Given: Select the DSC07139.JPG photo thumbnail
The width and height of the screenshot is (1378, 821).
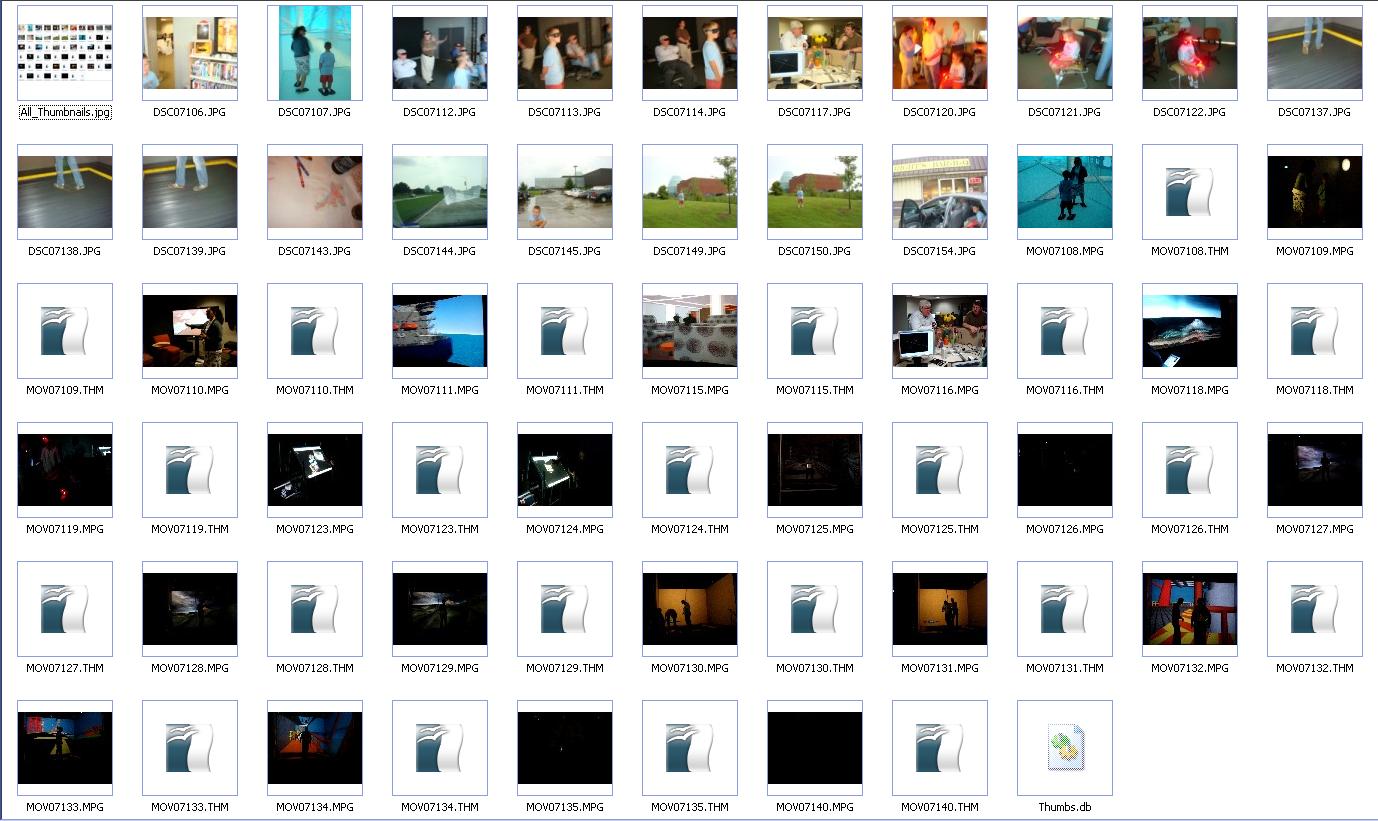Looking at the screenshot, I should 190,192.
